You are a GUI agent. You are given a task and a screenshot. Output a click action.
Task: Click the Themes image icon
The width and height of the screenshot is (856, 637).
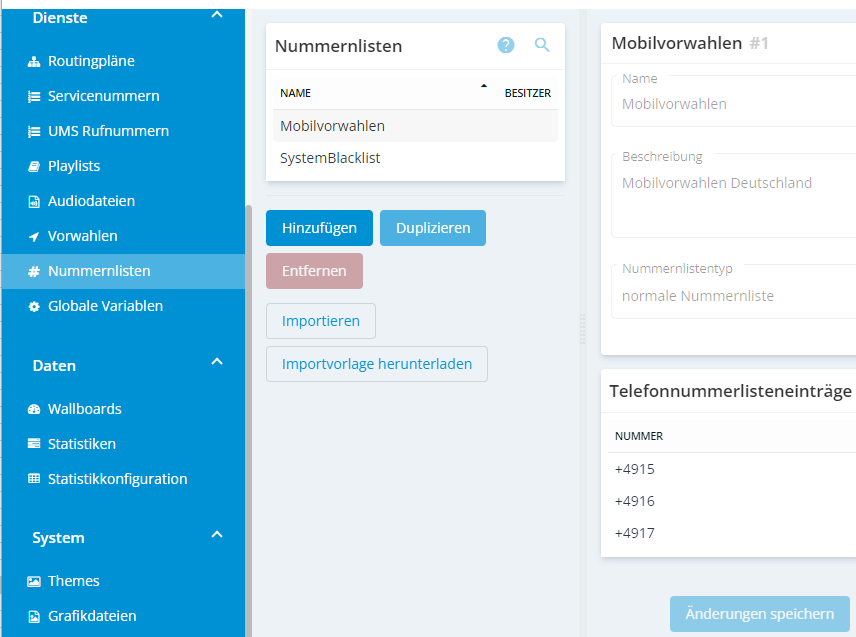pos(34,581)
